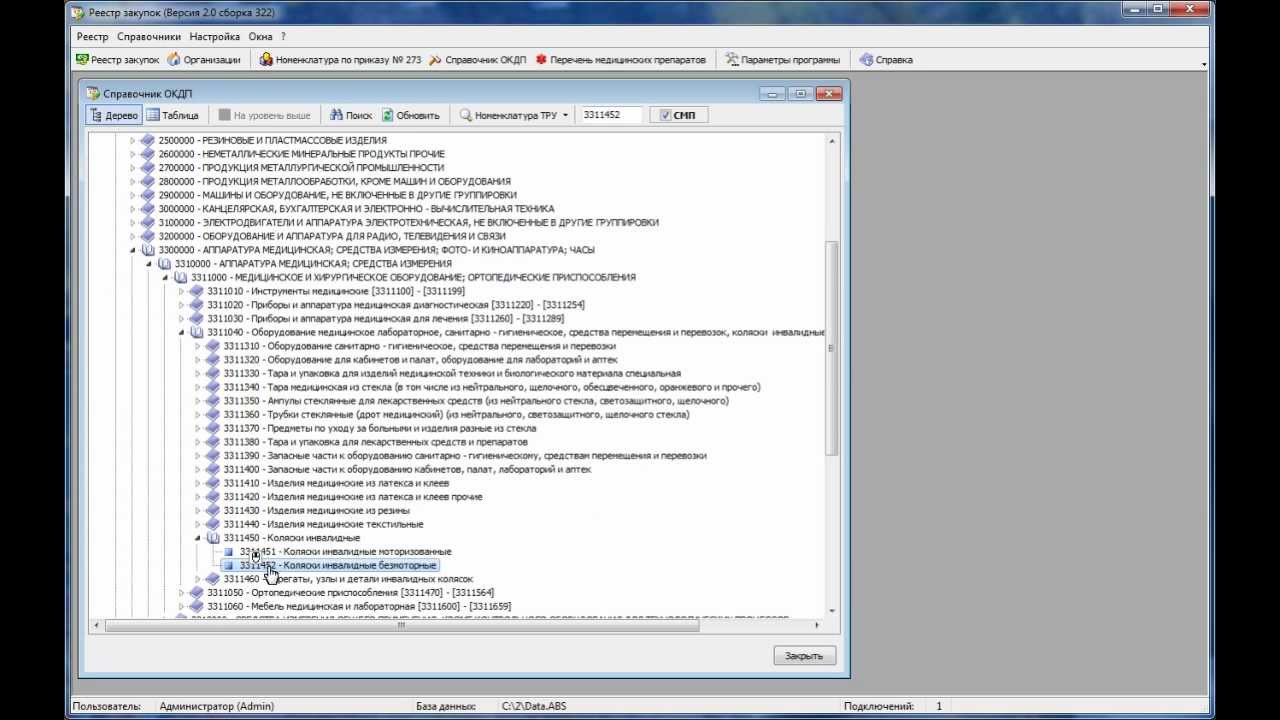
Task: Open Реестр закупок from the toolbar
Action: 117,60
